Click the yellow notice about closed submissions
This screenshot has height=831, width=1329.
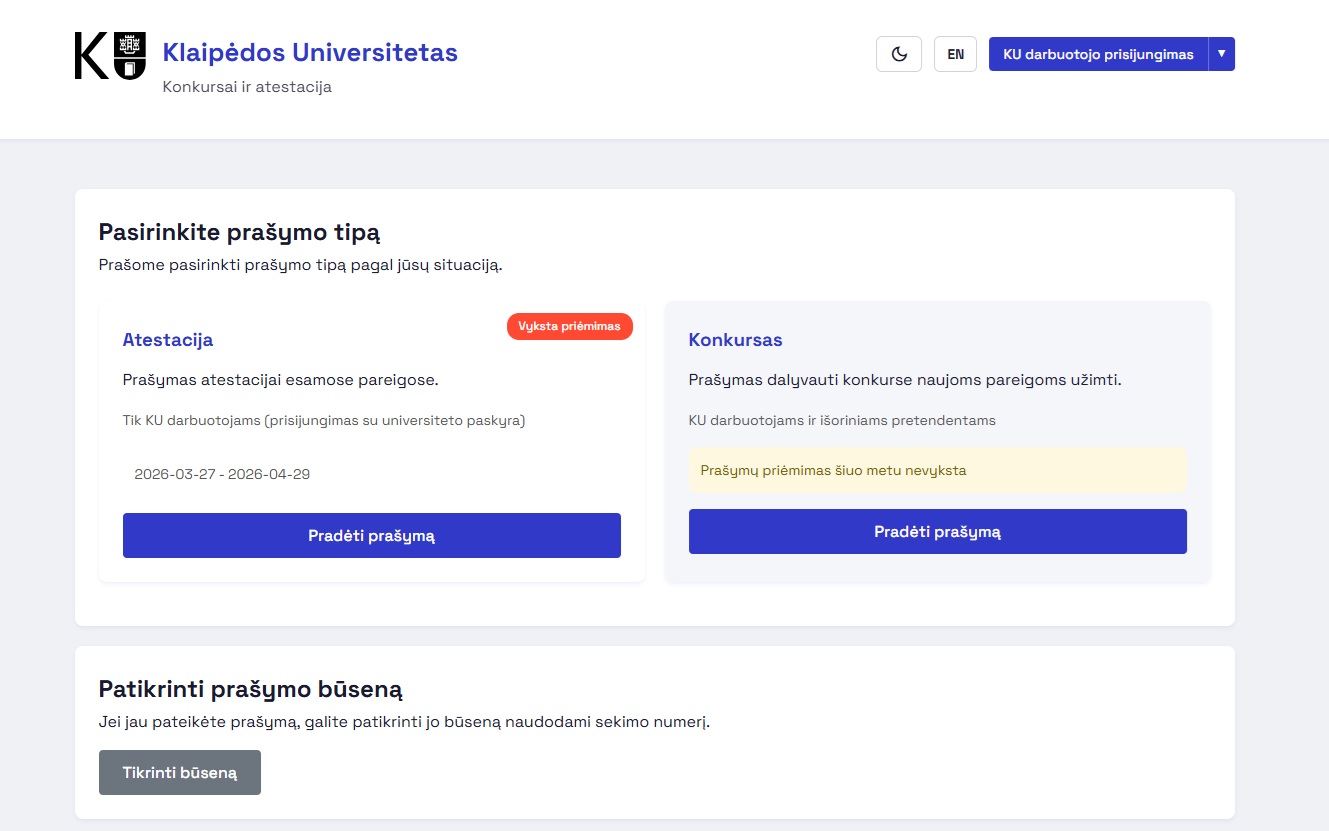pyautogui.click(x=937, y=470)
